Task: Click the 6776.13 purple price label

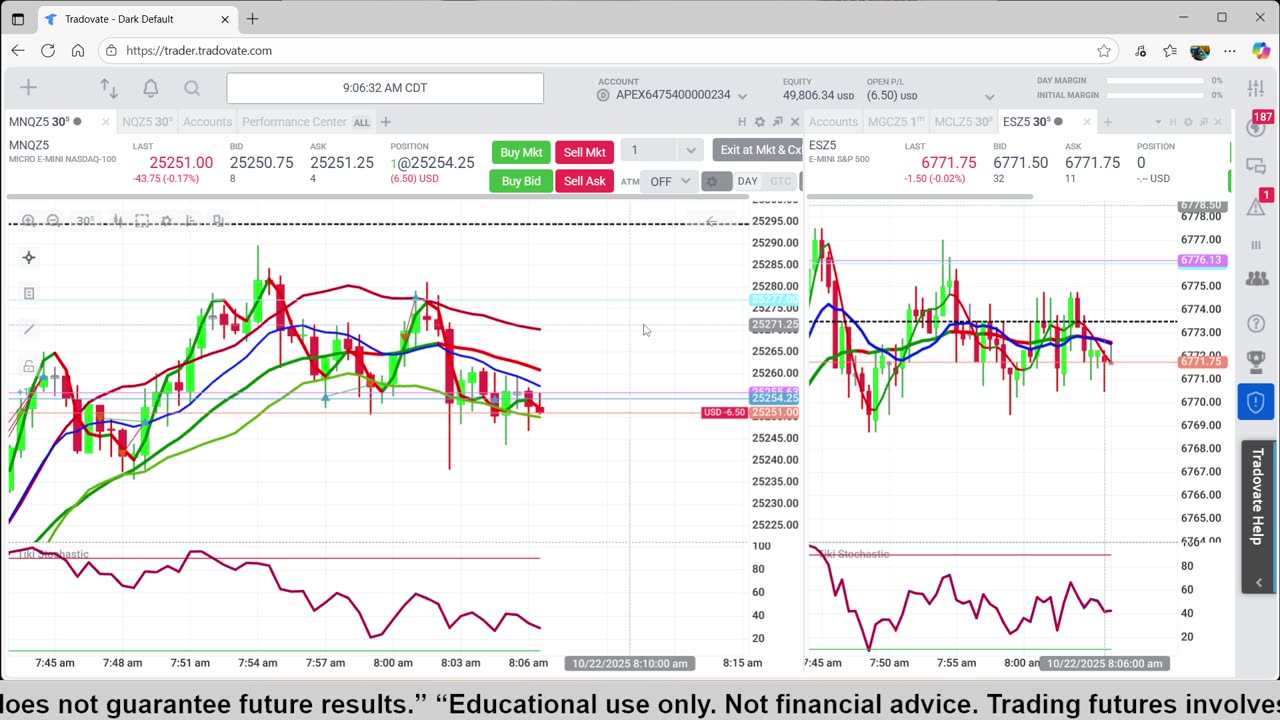Action: tap(1201, 260)
